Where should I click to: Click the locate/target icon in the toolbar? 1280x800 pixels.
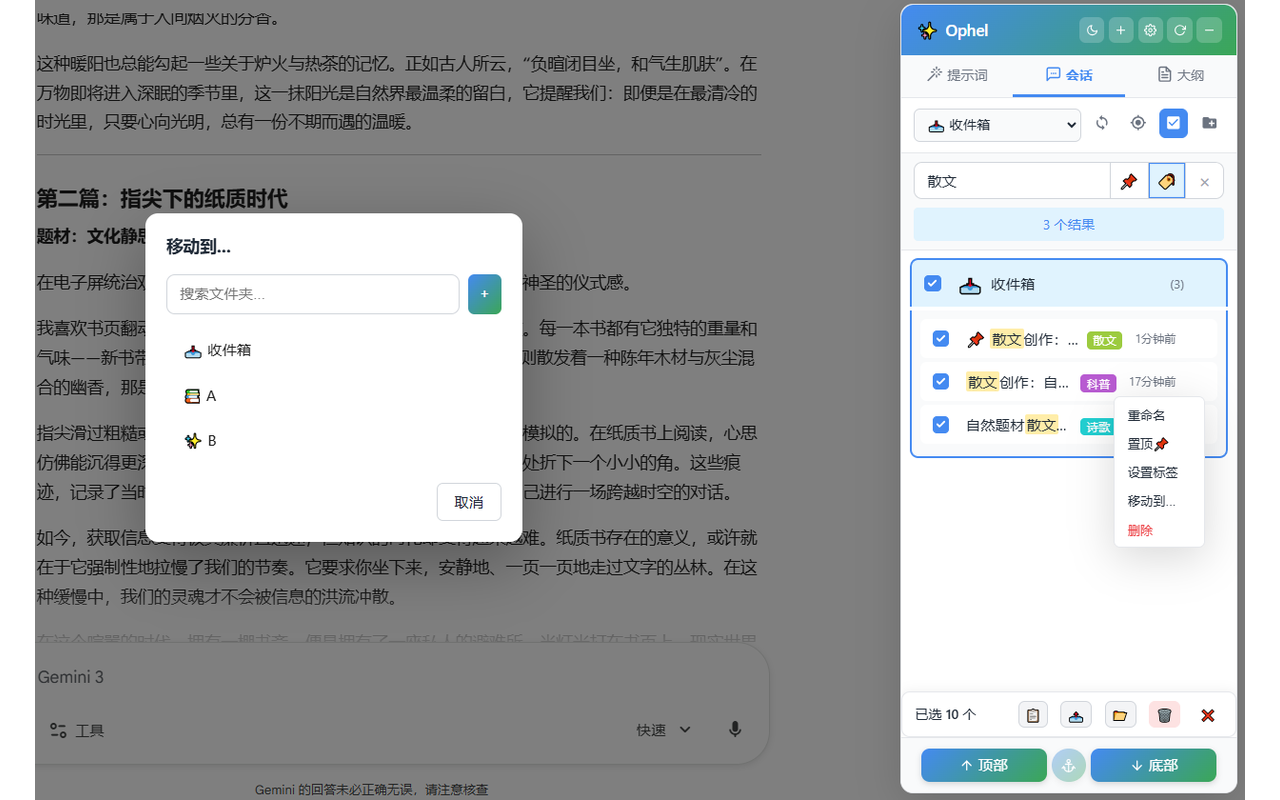coord(1137,123)
